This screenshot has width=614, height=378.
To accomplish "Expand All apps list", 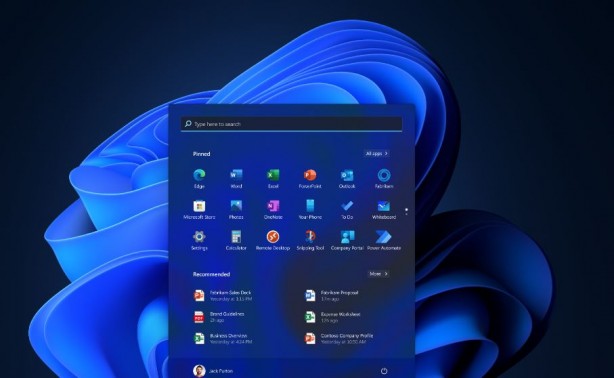I will [x=376, y=154].
